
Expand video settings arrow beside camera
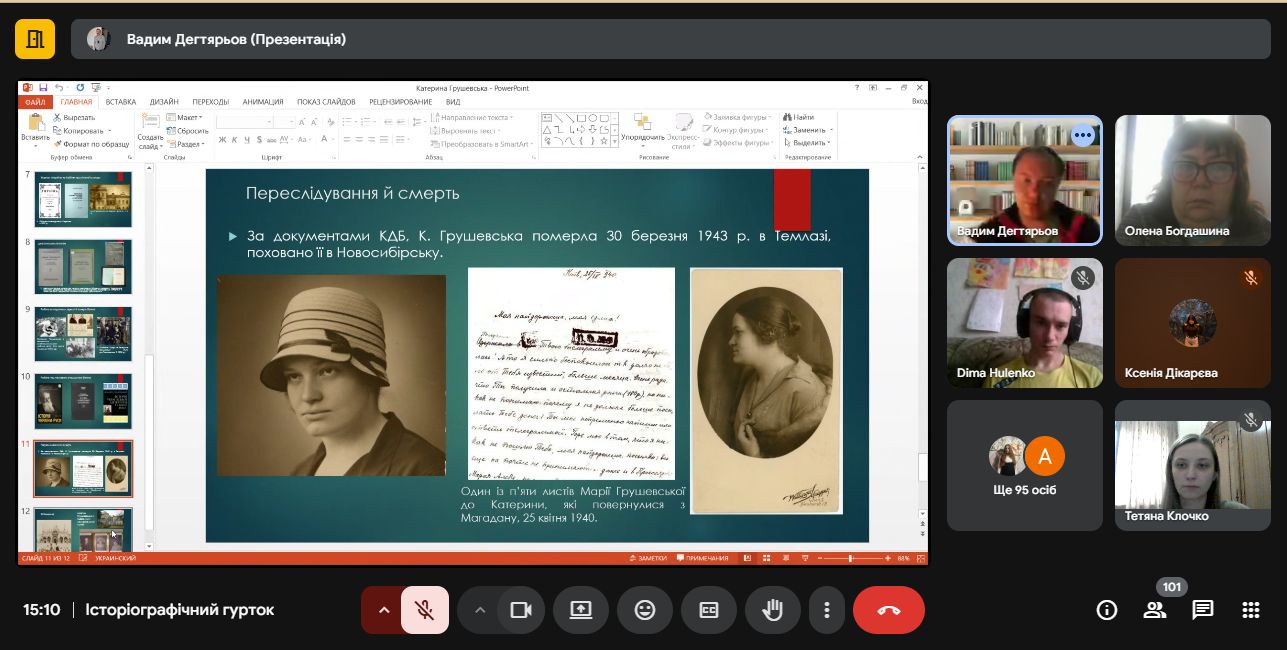(x=479, y=610)
